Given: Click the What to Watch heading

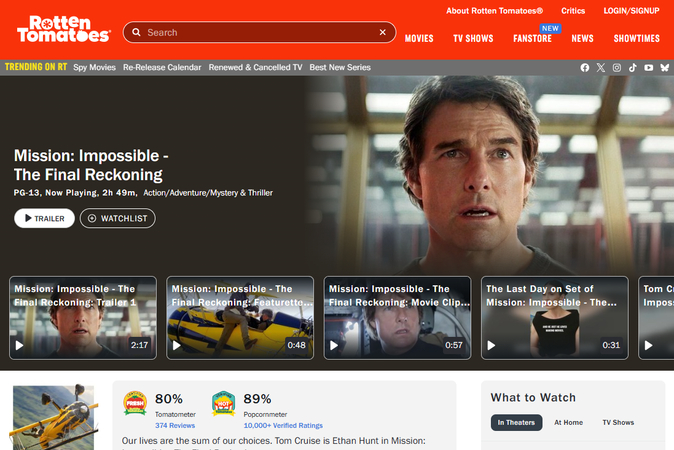Looking at the screenshot, I should click(x=533, y=398).
